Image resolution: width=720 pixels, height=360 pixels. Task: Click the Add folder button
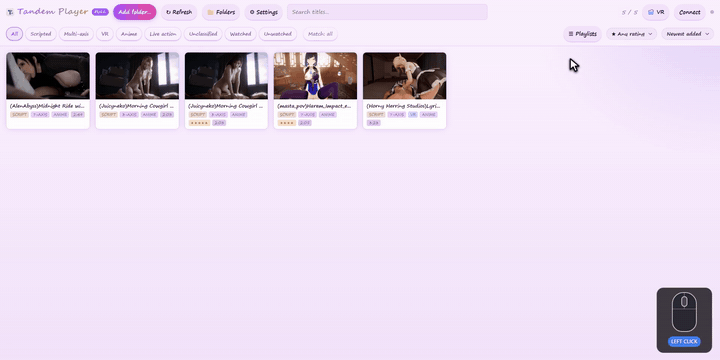(x=135, y=12)
